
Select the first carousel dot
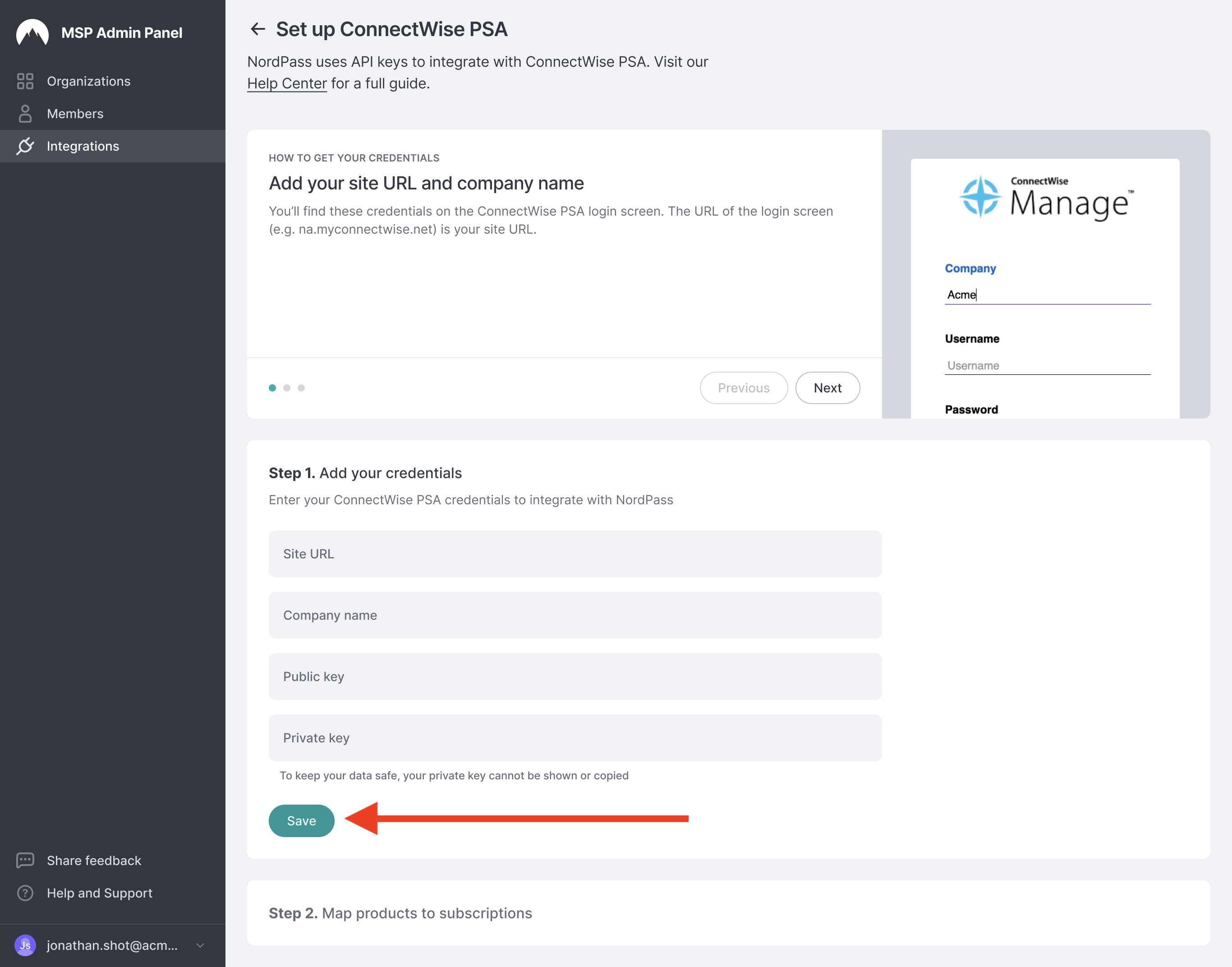pos(272,388)
